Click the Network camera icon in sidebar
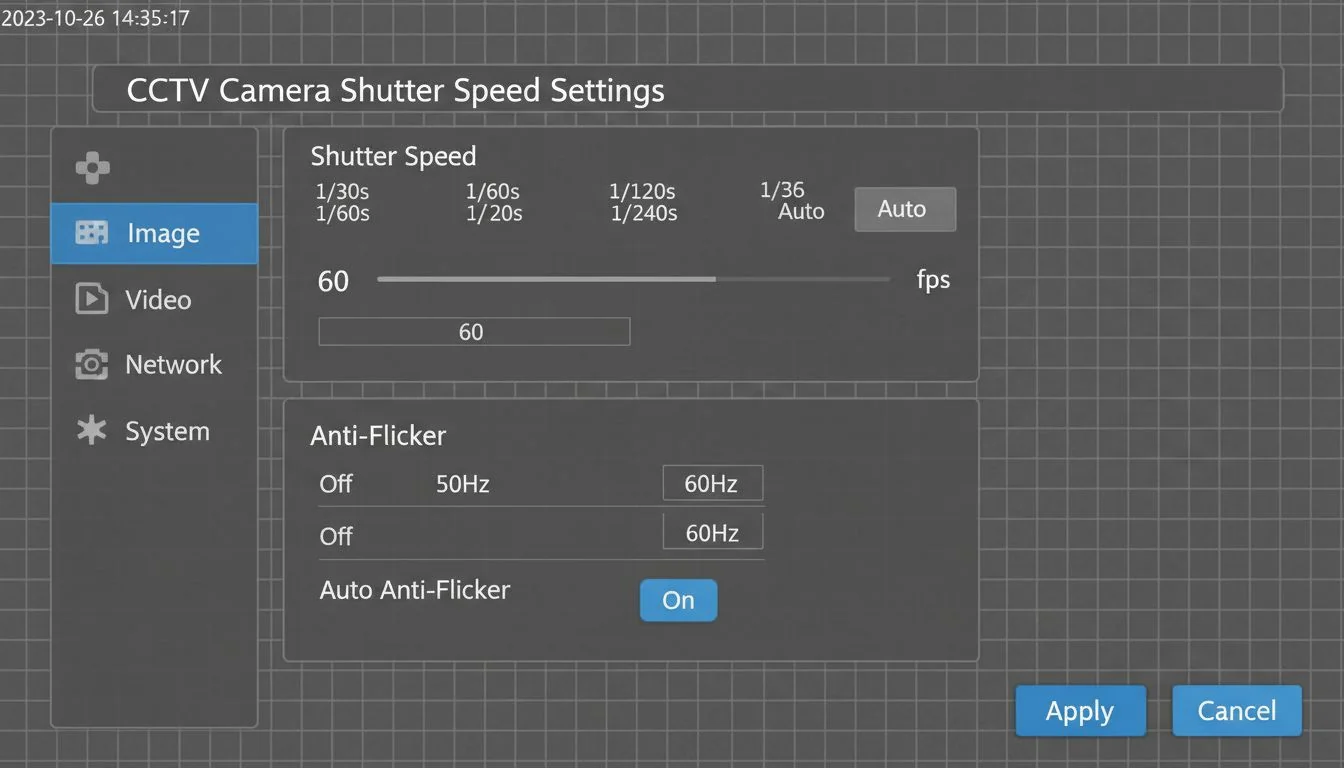This screenshot has width=1344, height=768. [x=92, y=365]
